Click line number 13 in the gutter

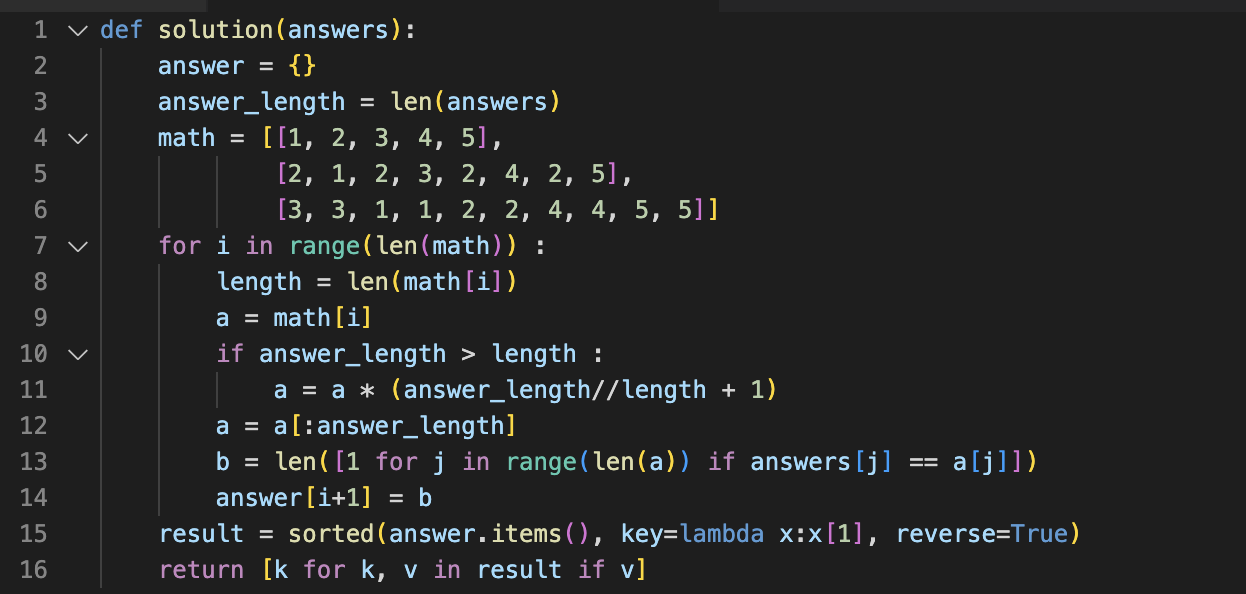[x=34, y=462]
